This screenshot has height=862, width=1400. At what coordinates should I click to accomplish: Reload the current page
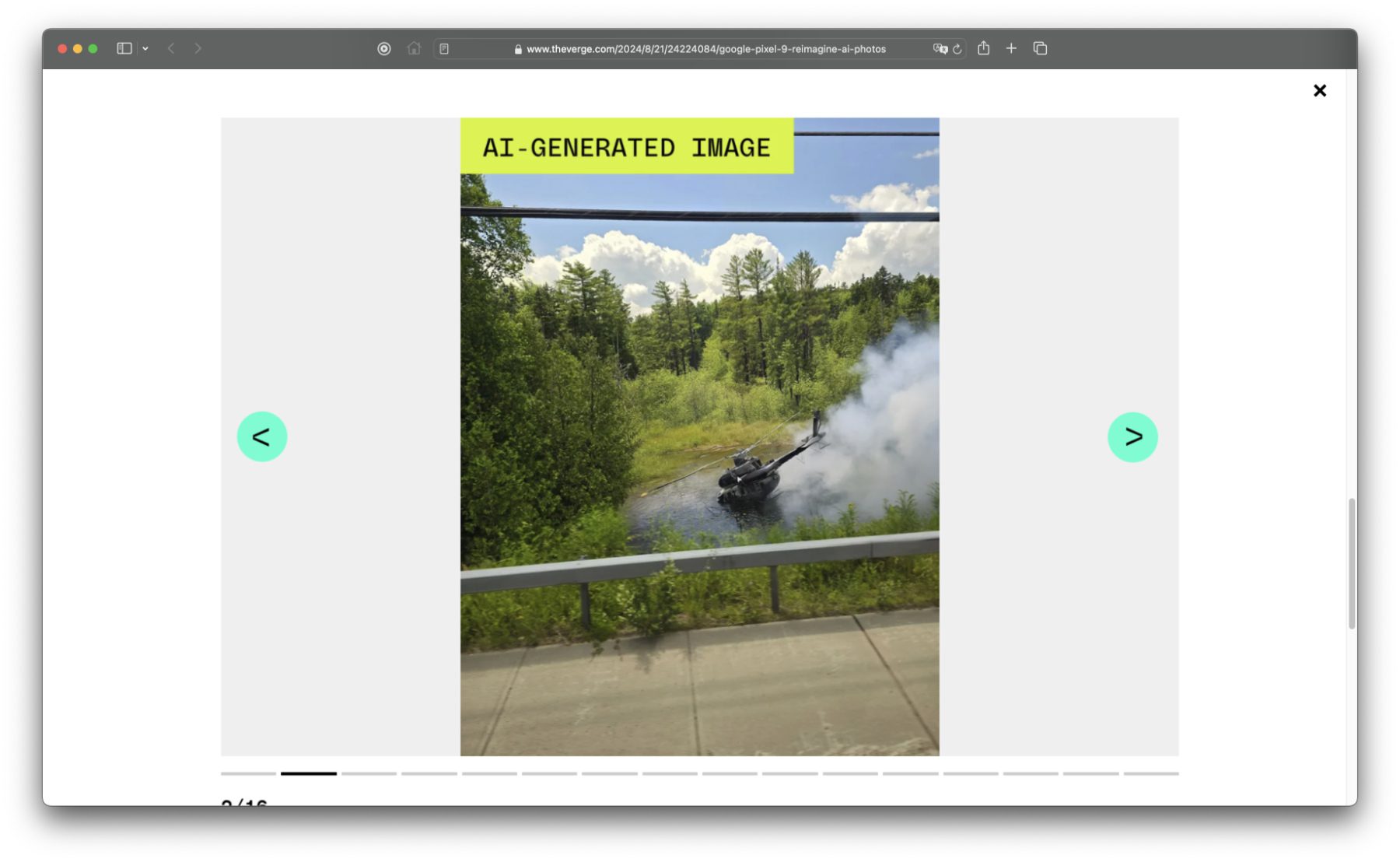point(957,49)
